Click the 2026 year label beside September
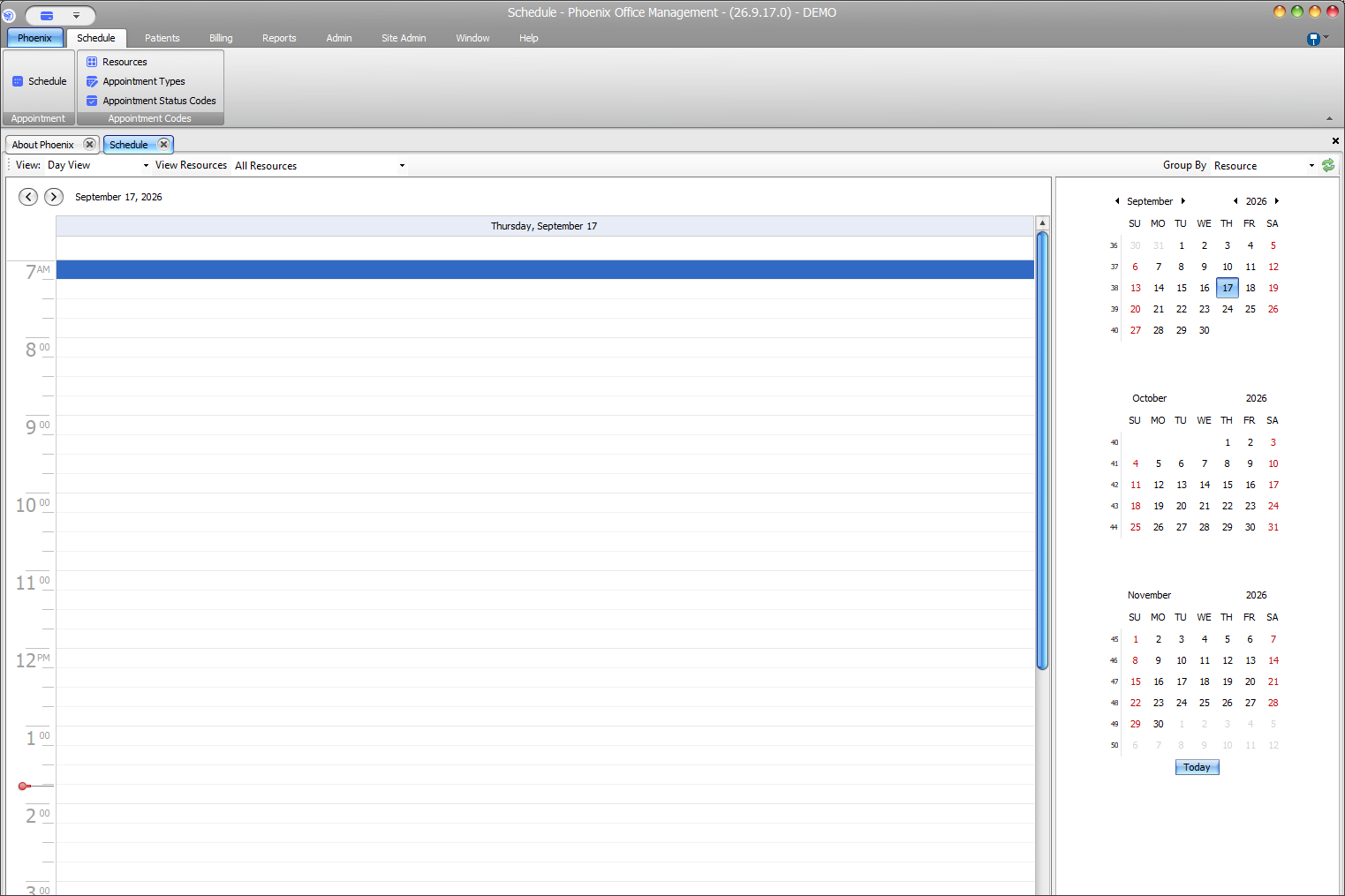 point(1256,201)
